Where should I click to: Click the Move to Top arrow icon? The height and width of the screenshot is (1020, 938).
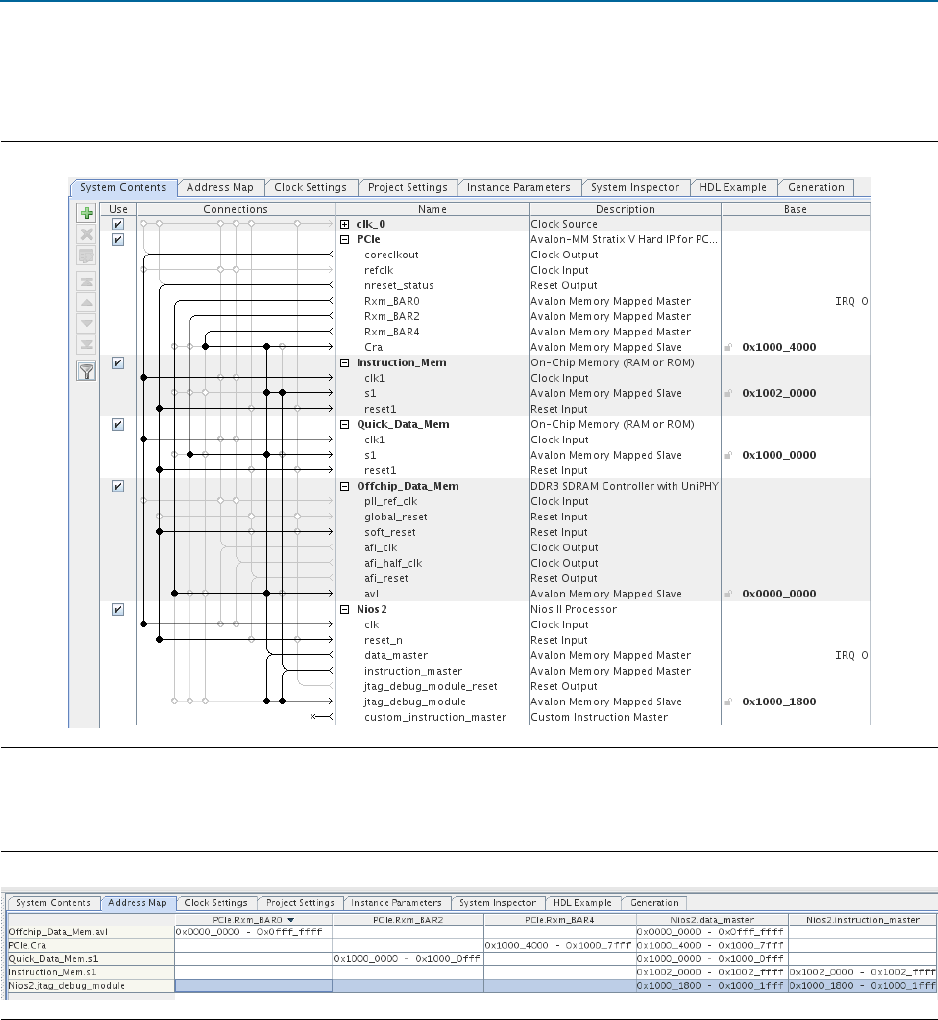click(x=87, y=282)
